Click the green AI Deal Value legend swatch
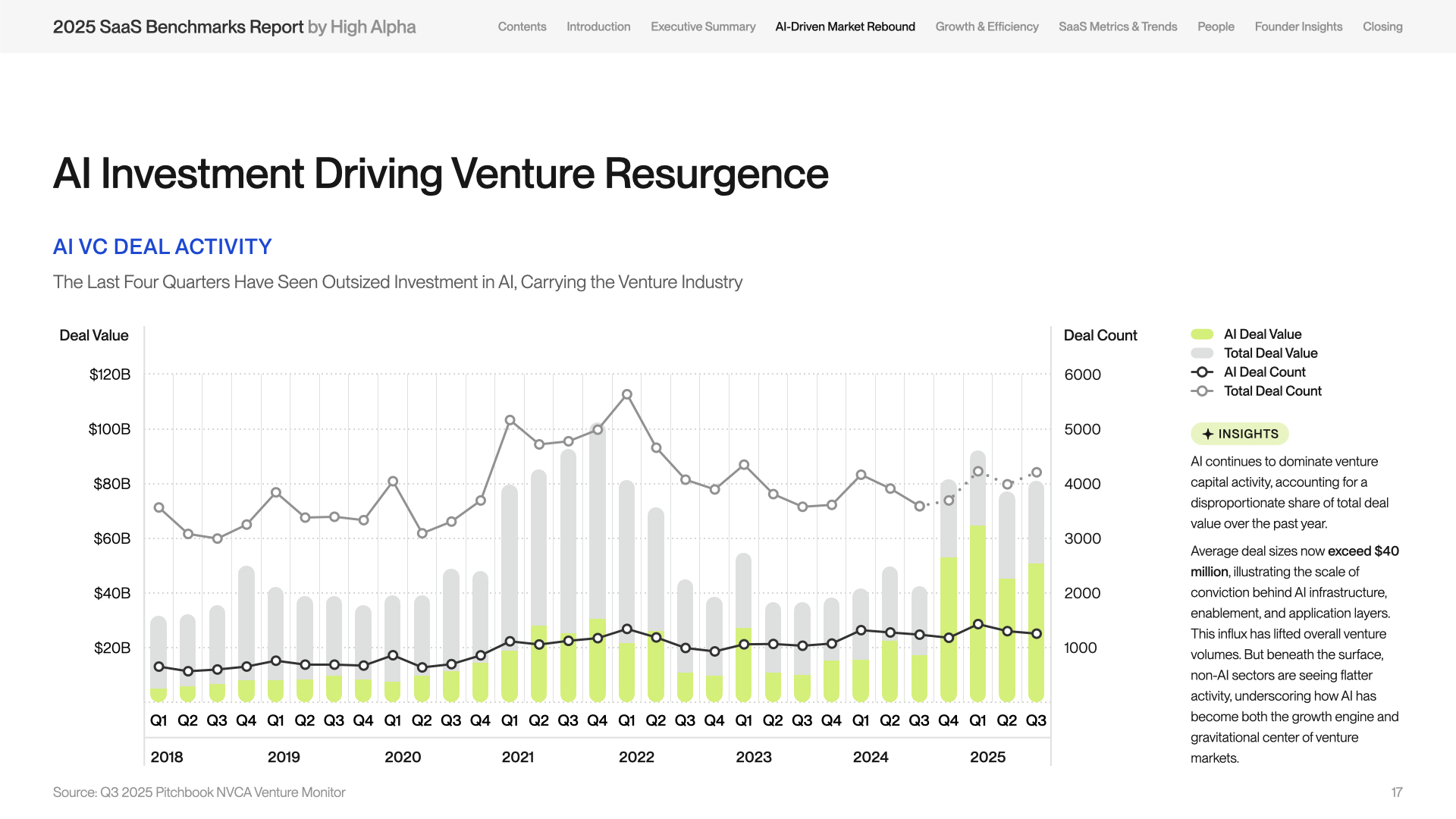The image size is (1456, 819). 1202,334
